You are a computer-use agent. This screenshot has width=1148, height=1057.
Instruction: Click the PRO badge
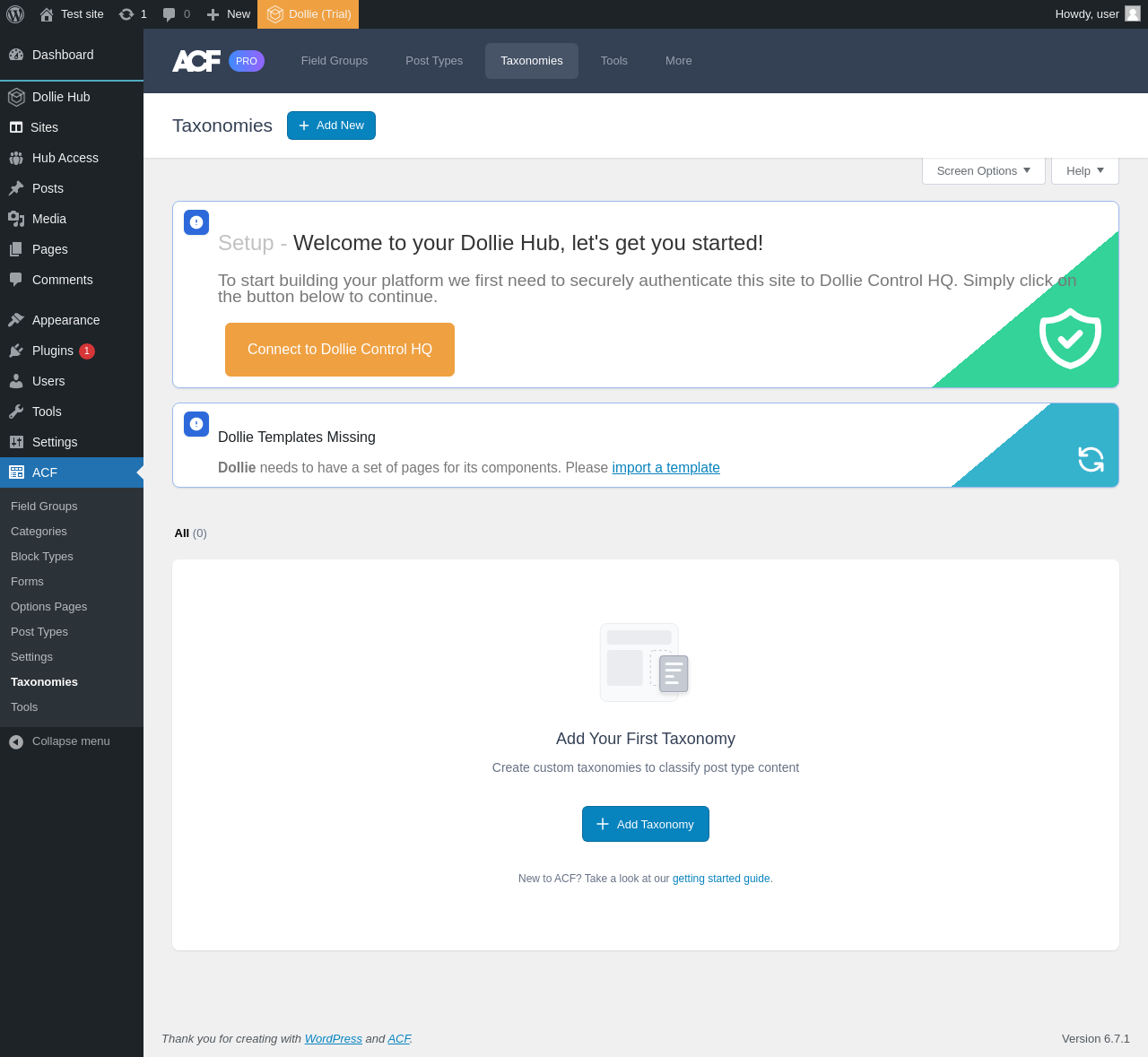[247, 61]
